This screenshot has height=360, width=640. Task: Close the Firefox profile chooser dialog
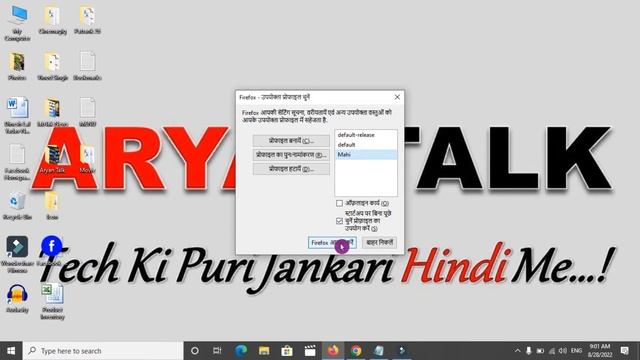pos(397,97)
